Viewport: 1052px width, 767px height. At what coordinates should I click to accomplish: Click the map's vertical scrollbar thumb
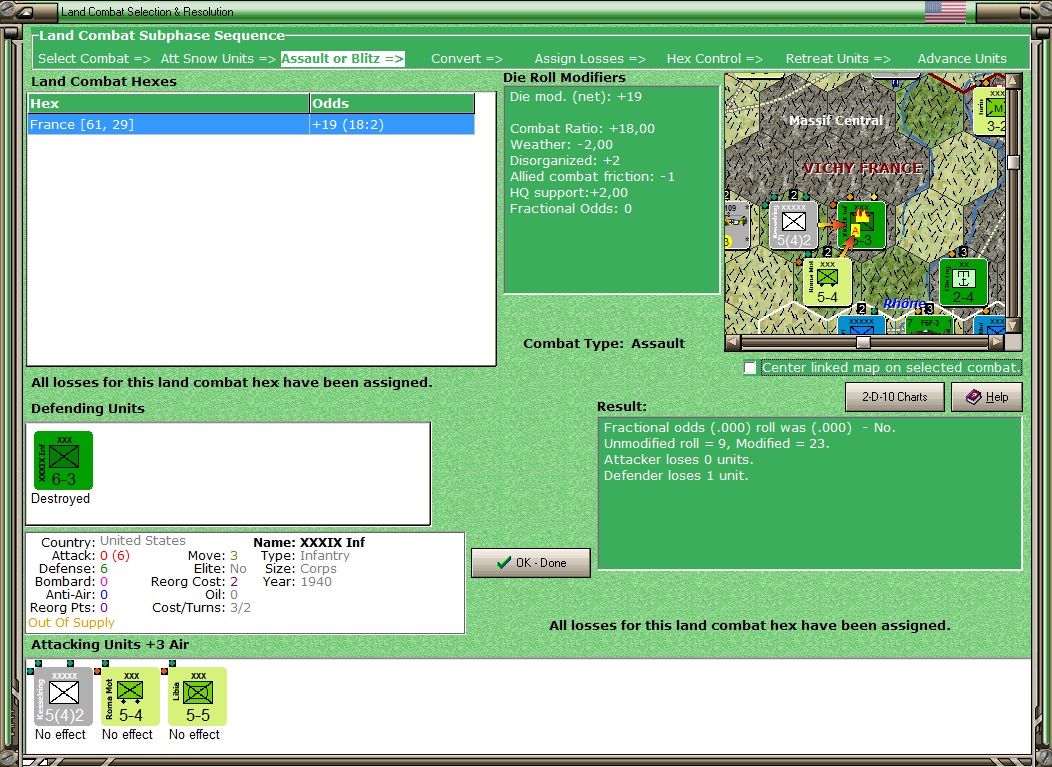1013,162
